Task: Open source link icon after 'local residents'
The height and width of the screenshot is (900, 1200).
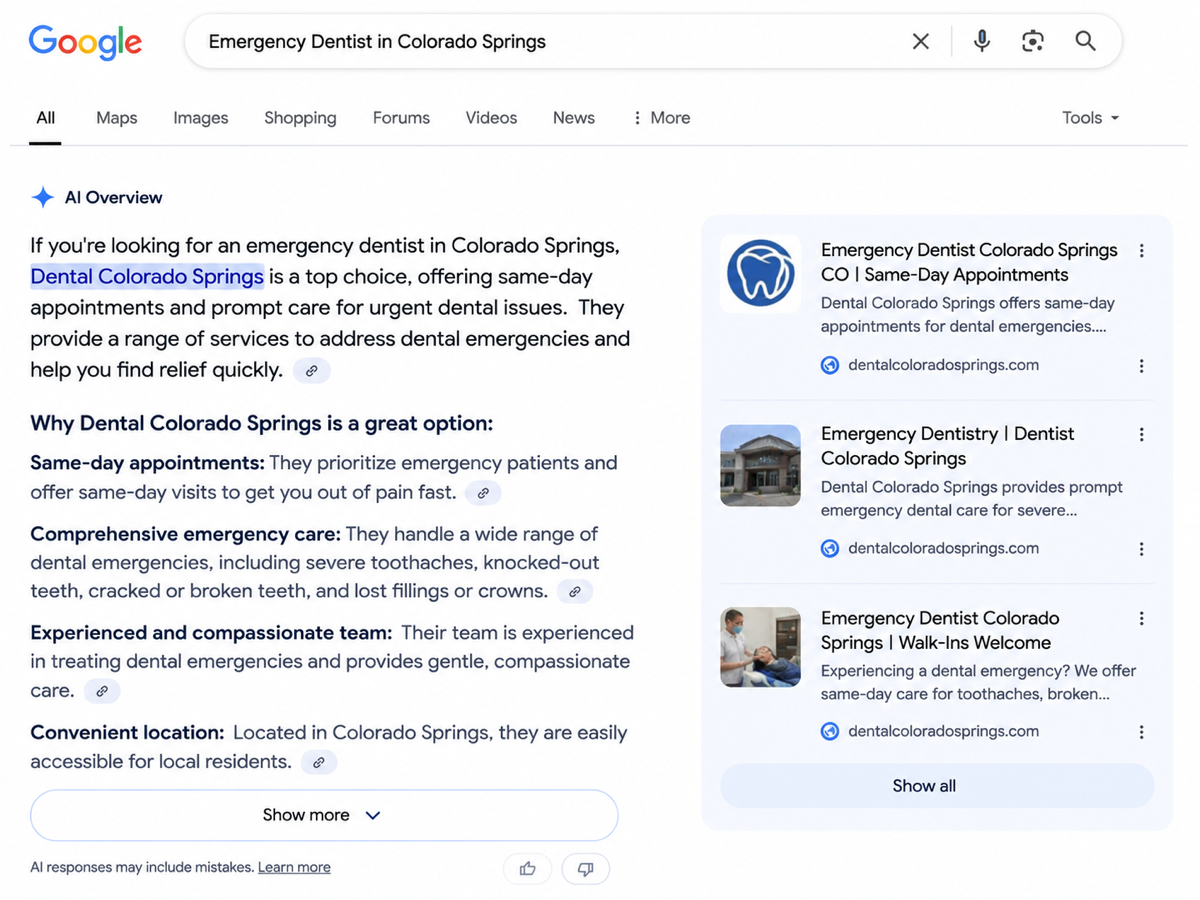Action: [x=319, y=763]
